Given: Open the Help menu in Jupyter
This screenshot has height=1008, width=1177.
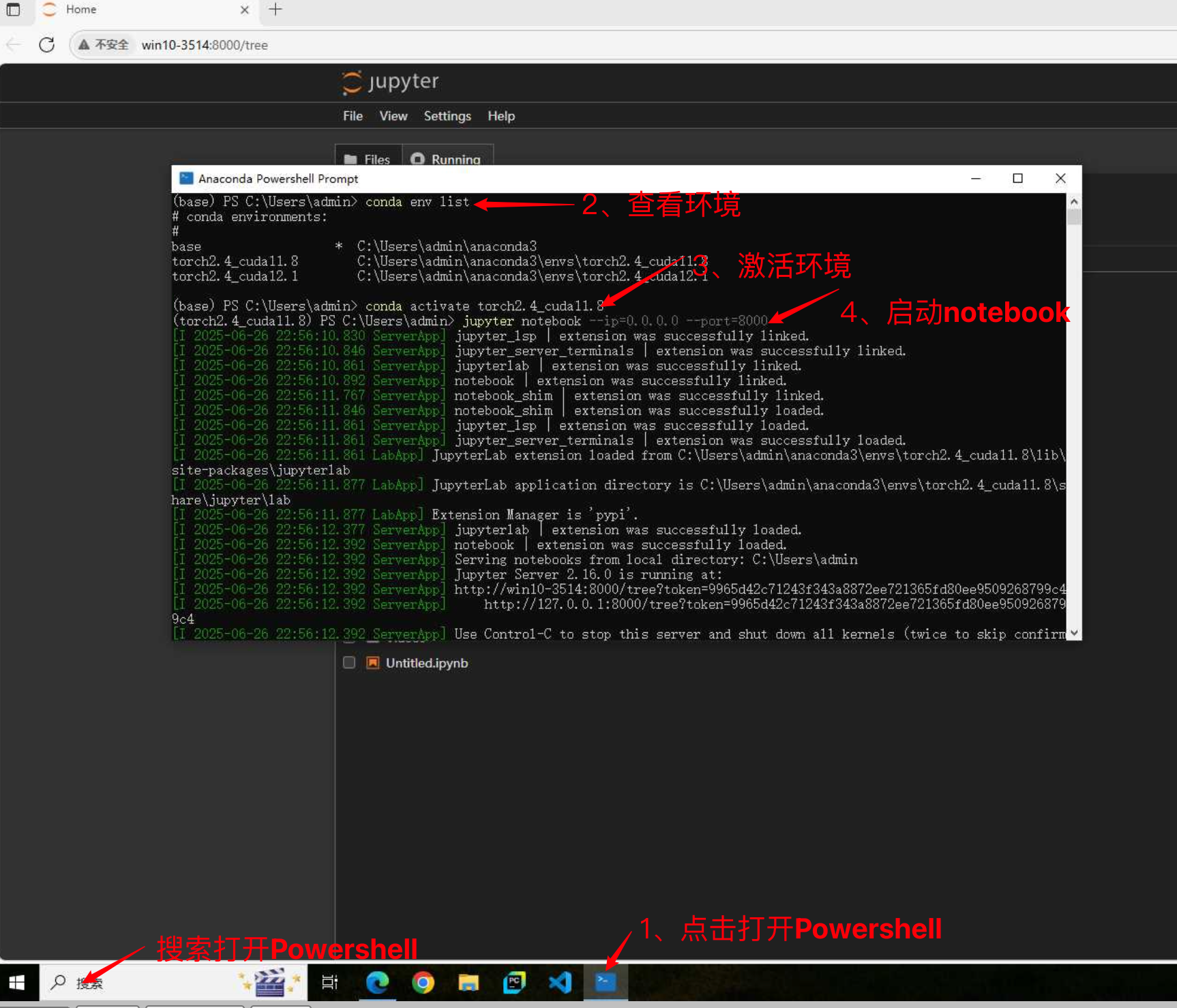Looking at the screenshot, I should pos(501,116).
